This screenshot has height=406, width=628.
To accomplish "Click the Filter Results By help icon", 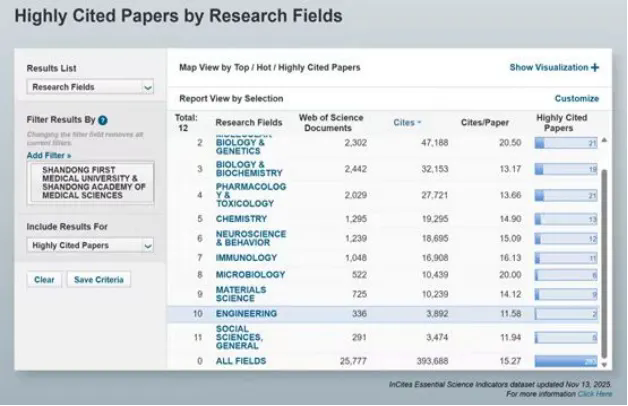I will [104, 121].
